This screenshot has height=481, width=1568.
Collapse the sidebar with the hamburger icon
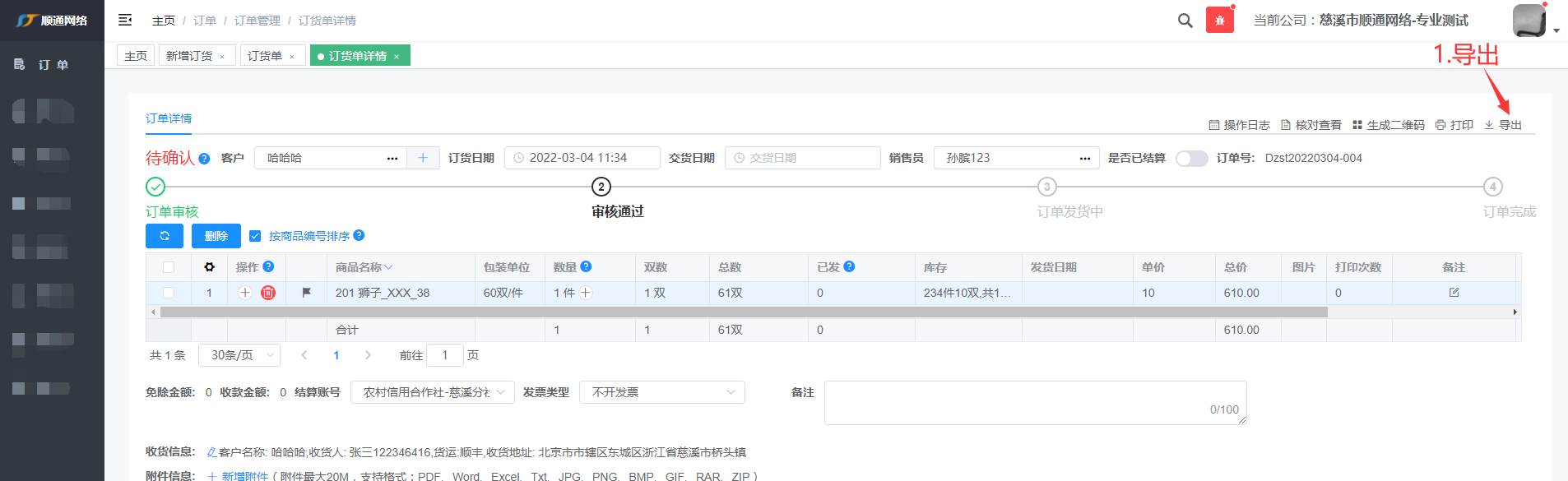click(x=125, y=20)
